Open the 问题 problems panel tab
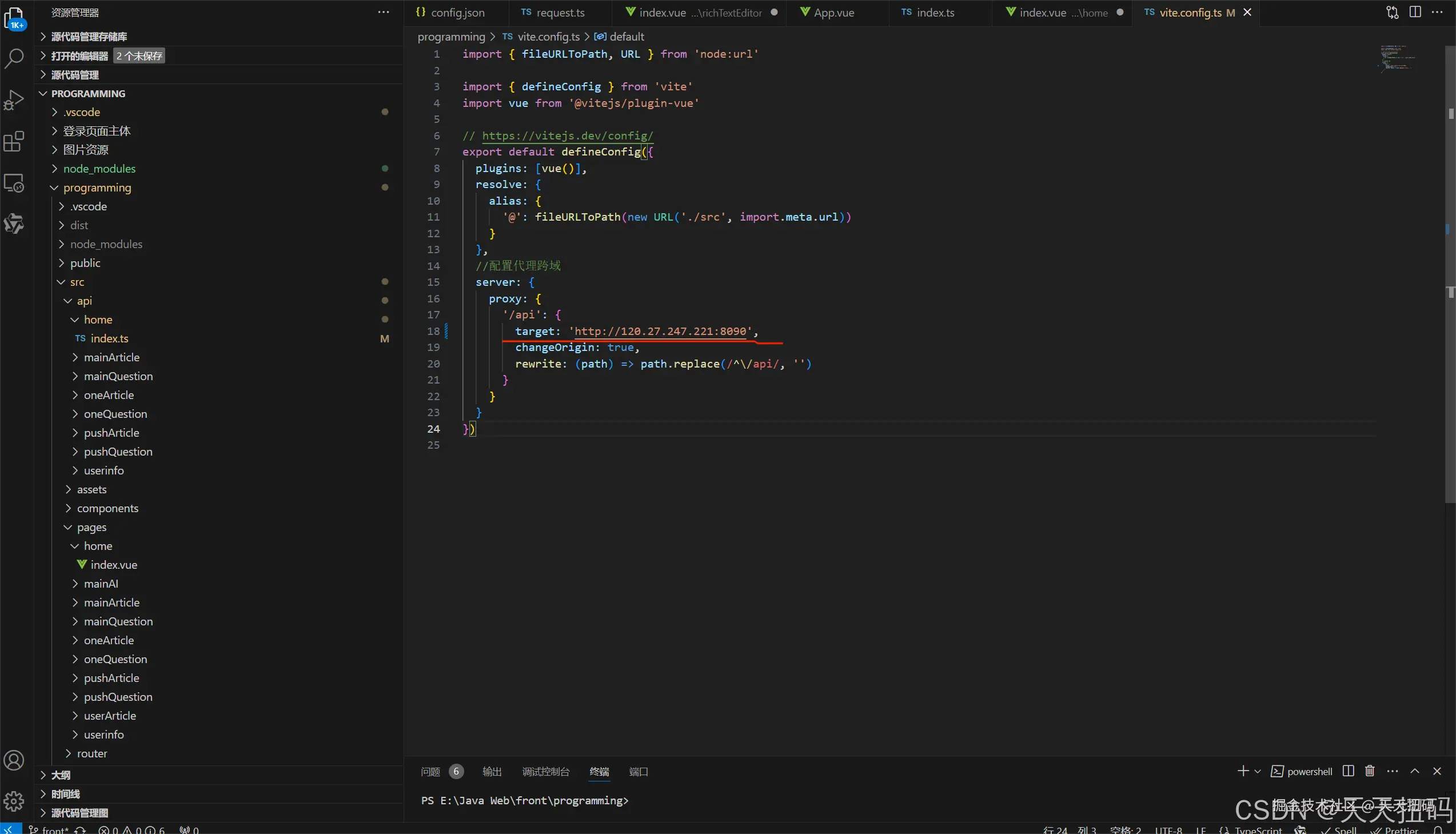The image size is (1456, 834). point(430,772)
